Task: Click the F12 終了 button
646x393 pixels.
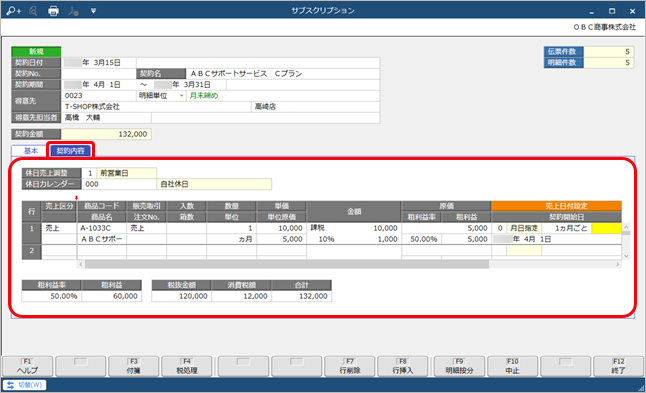Action: (618, 366)
